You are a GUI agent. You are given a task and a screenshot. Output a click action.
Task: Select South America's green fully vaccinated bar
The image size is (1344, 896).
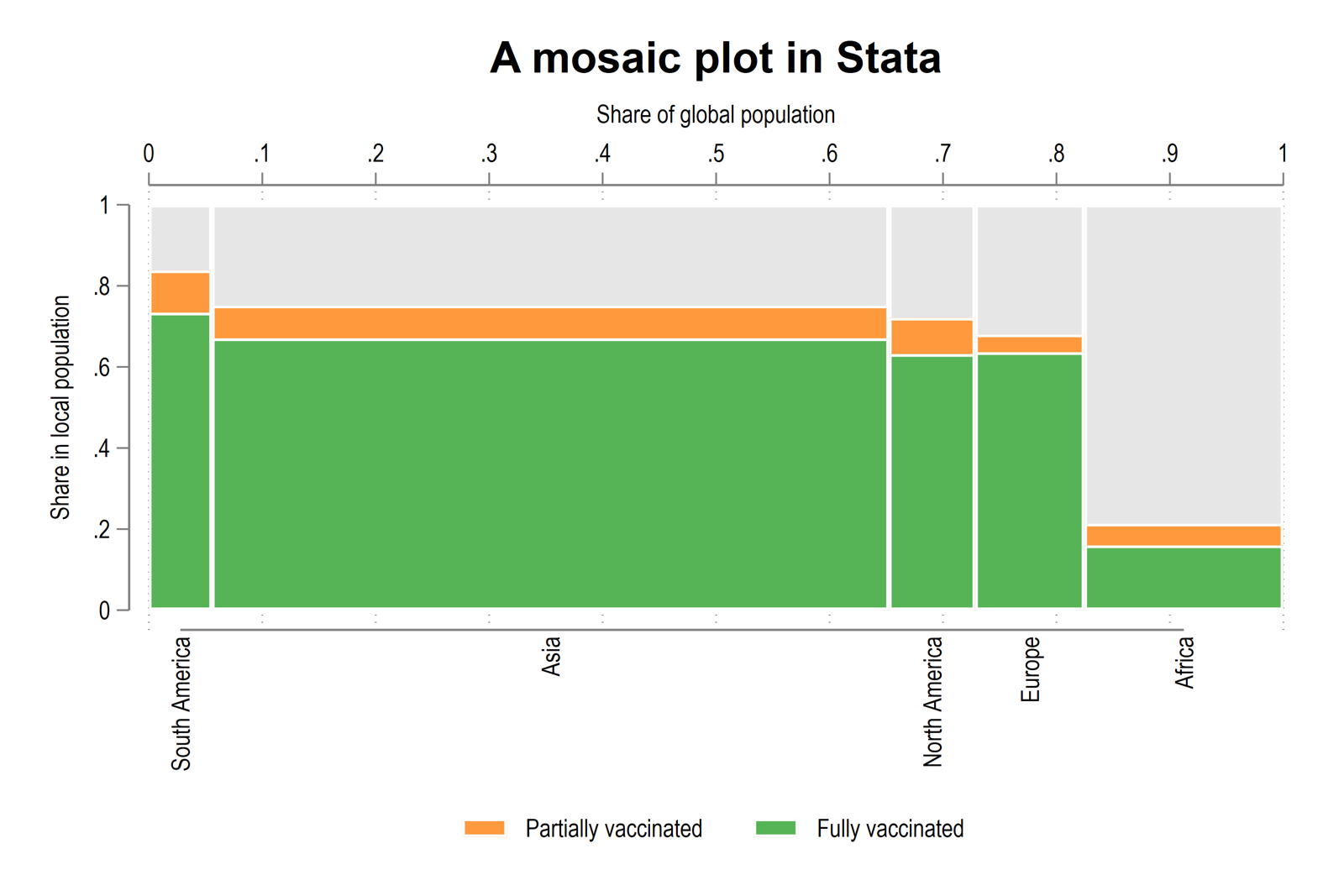181,460
